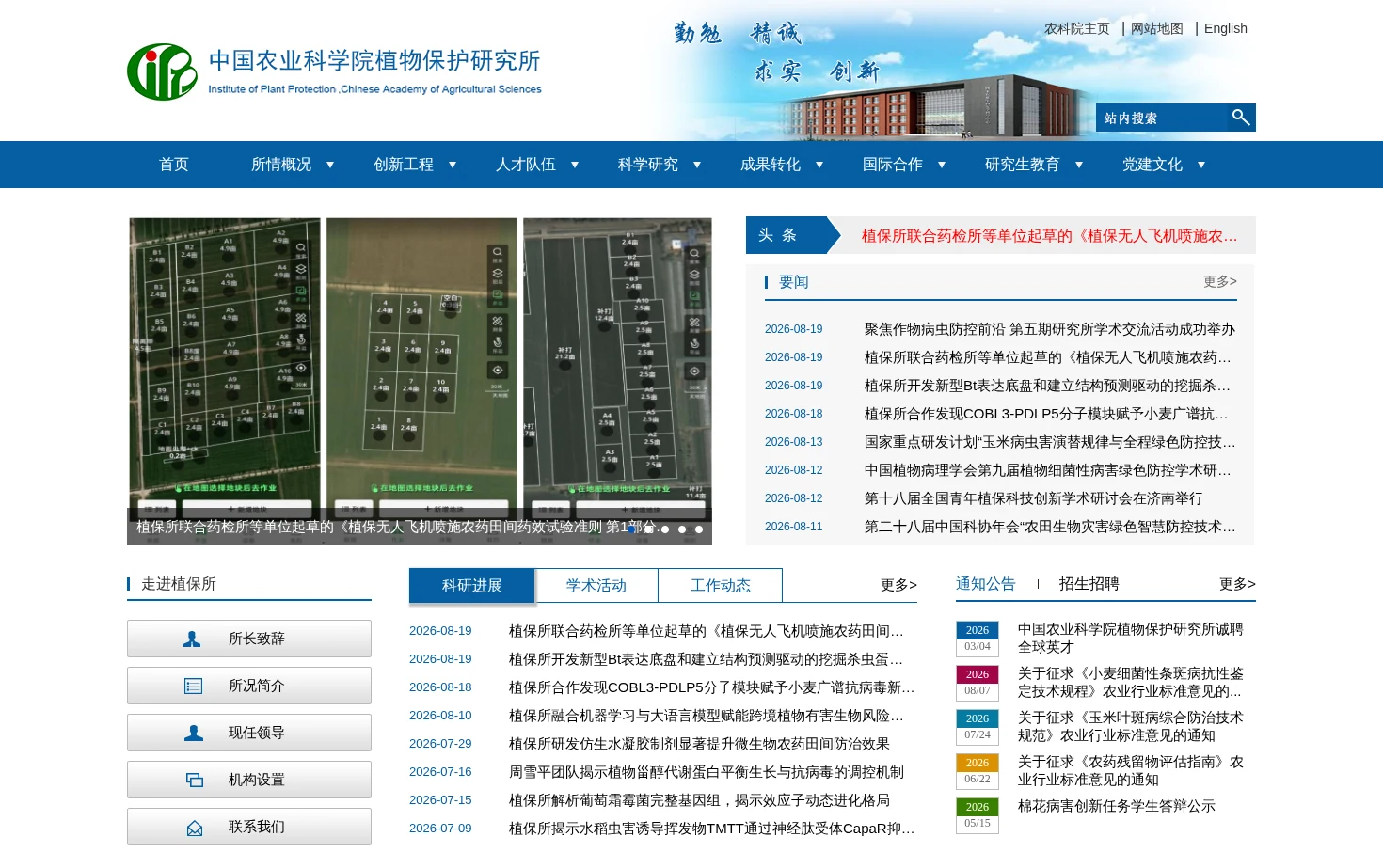Open the 农科院主页 link

click(x=1077, y=28)
